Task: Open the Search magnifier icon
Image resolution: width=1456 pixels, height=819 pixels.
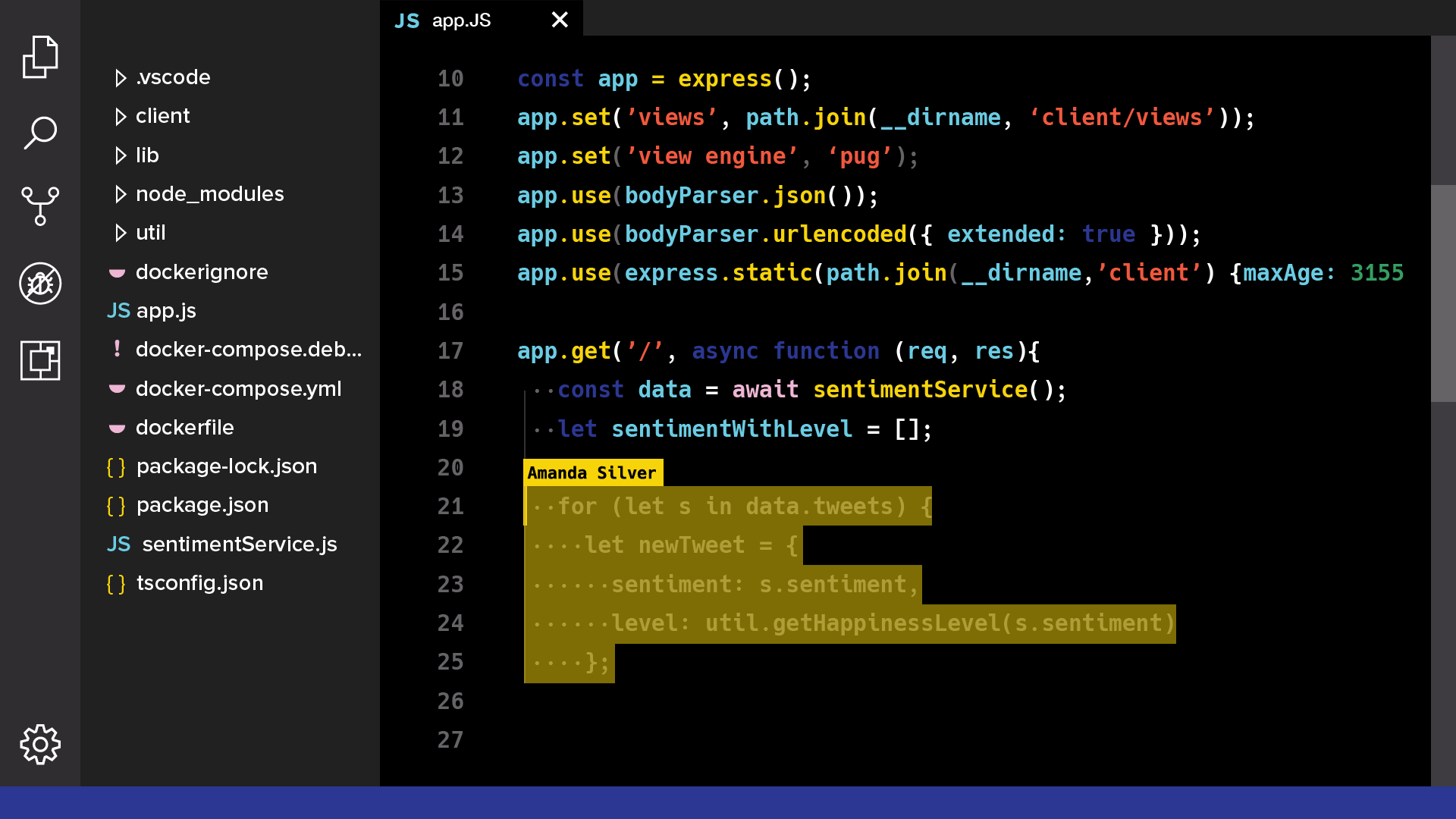Action: (40, 133)
